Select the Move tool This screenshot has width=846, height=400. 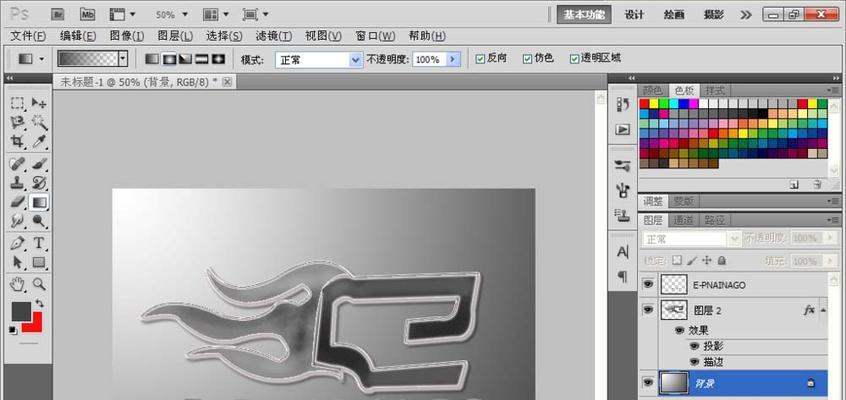pyautogui.click(x=39, y=103)
